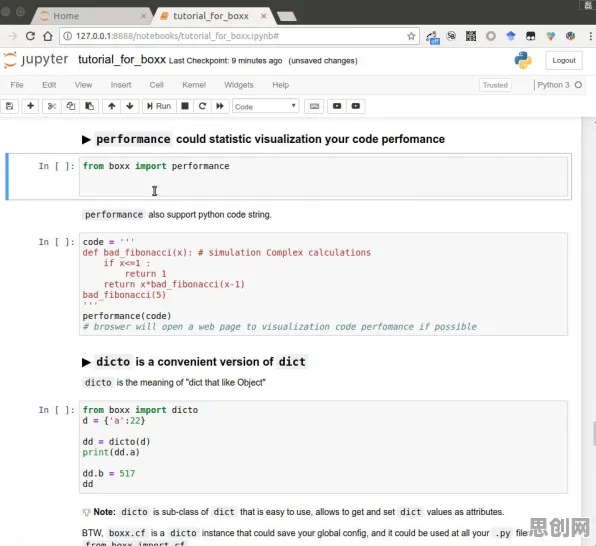
Task: Interrupt the kernel stop icon
Action: click(x=185, y=106)
